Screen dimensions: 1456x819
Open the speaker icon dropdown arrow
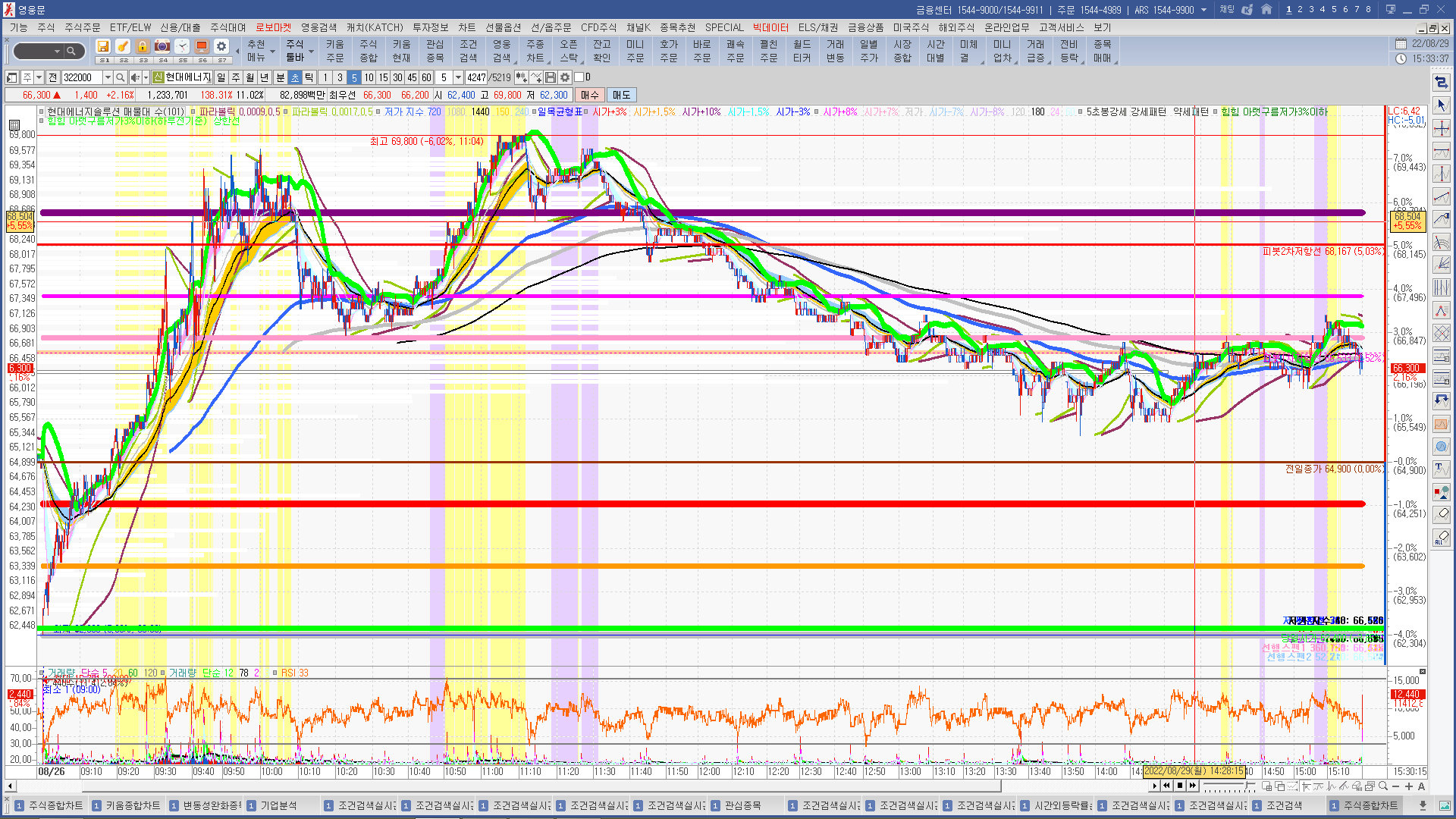146,77
